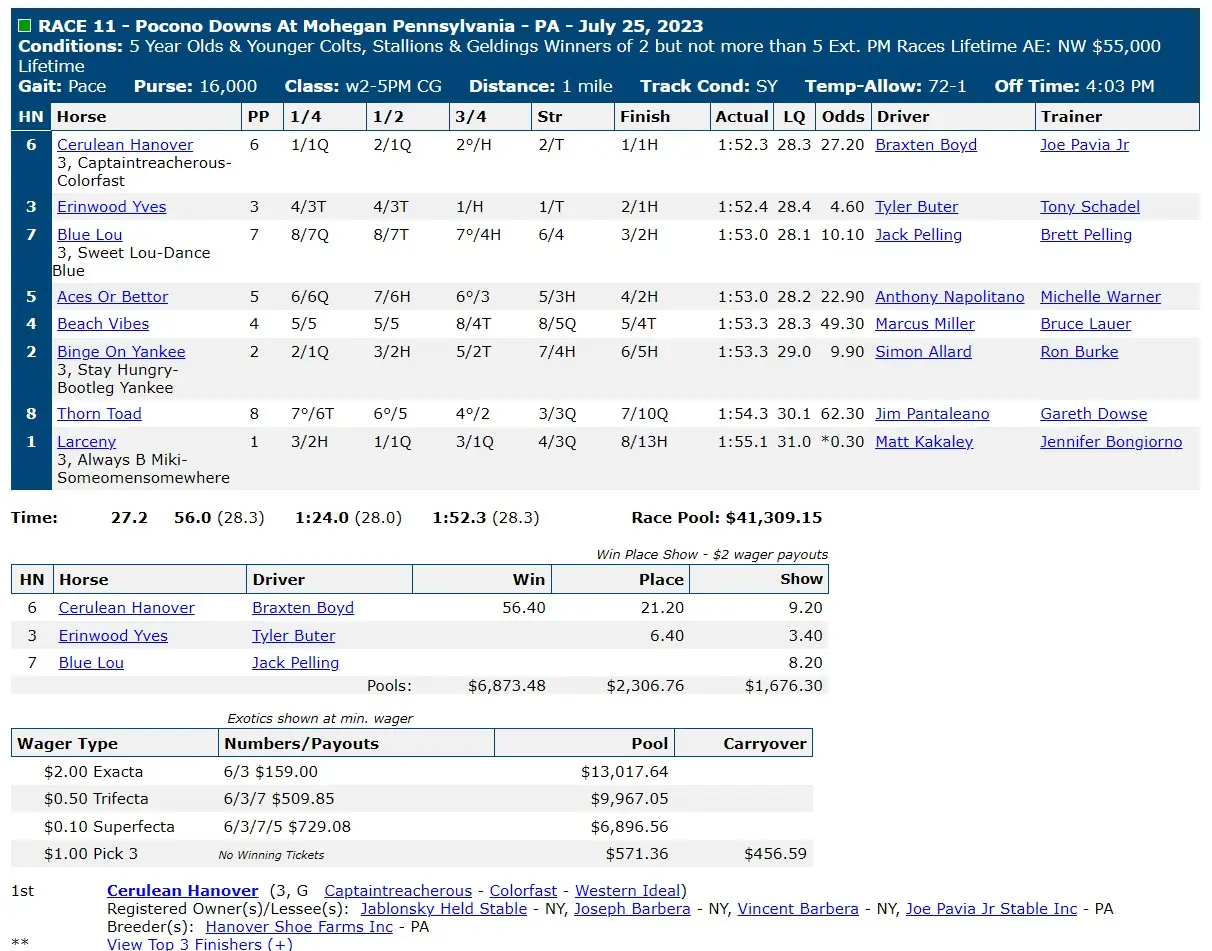
Task: Open trainer Joe Pavia Jr's page
Action: click(x=1085, y=145)
